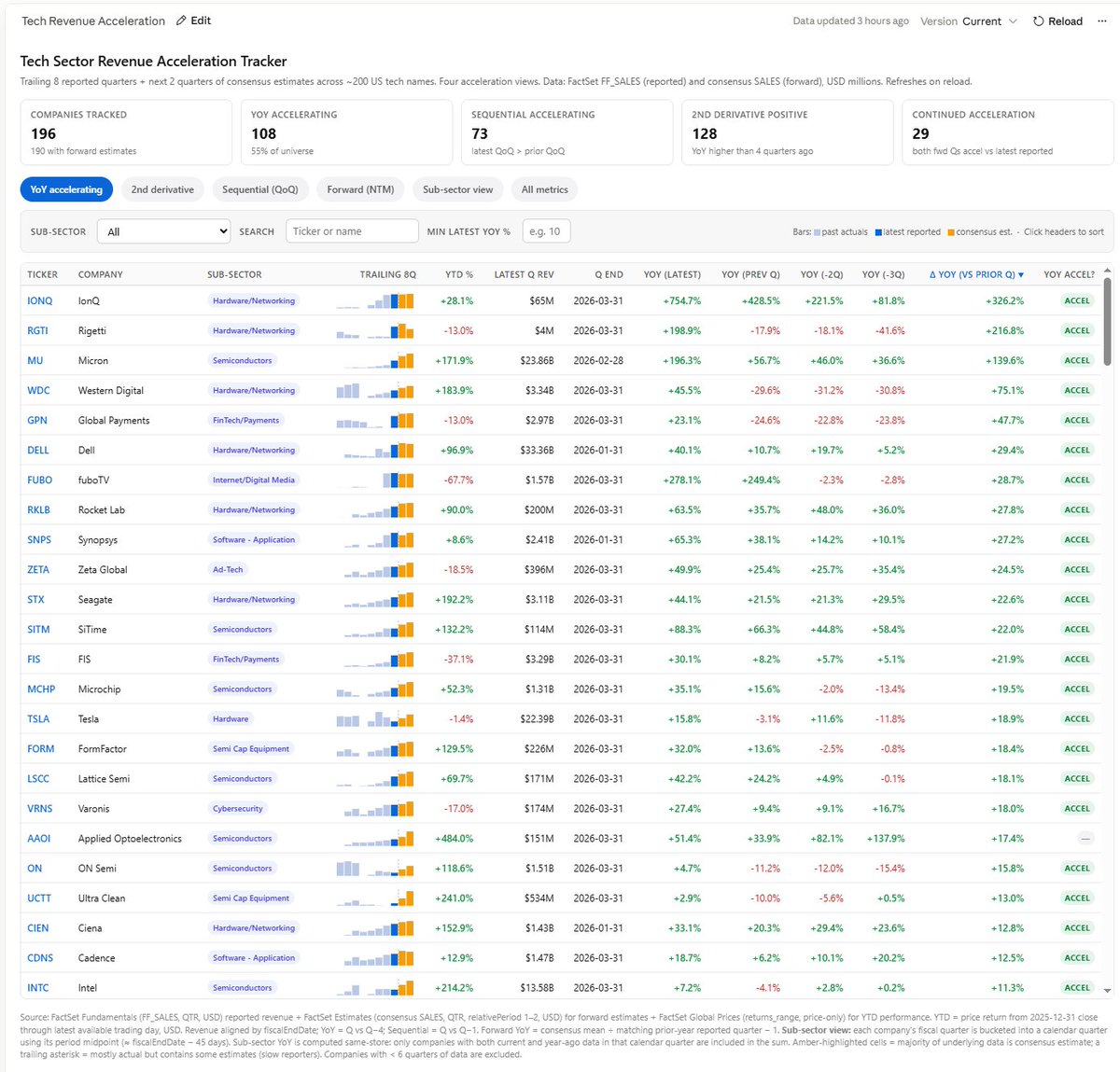Screen dimensions: 1120x1072
Task: Click the Tech Revenue Acceleration page title
Action: coord(93,21)
